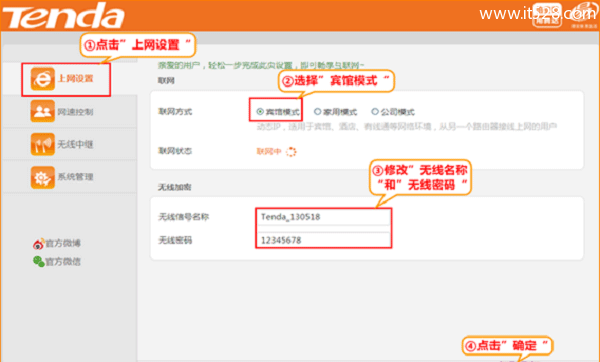Select the 网速控制 menu label
Image resolution: width=600 pixels, height=362 pixels.
coord(75,112)
